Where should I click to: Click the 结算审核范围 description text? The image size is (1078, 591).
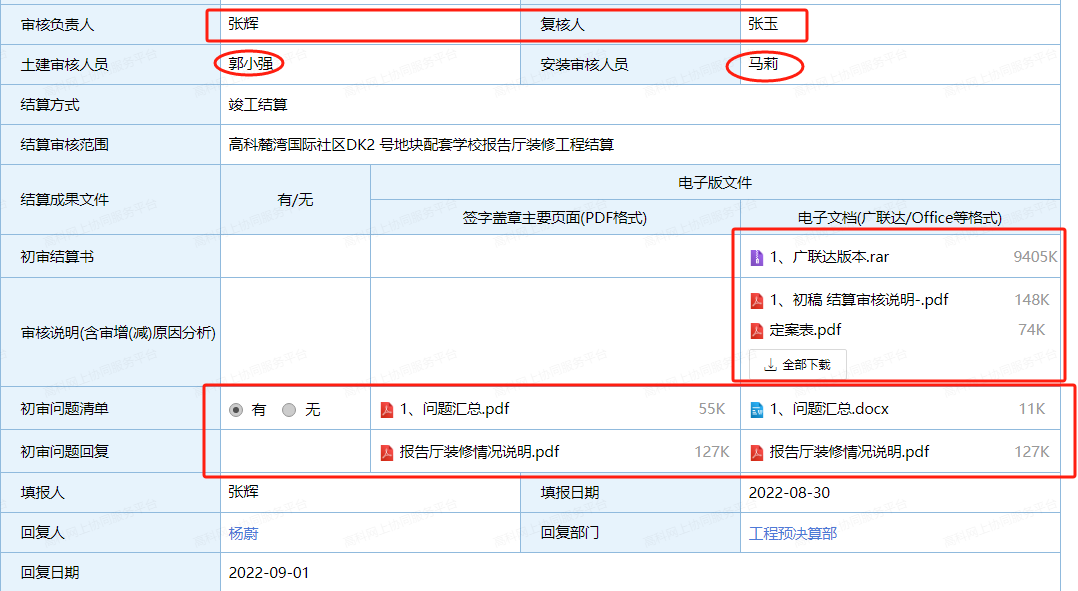point(421,145)
